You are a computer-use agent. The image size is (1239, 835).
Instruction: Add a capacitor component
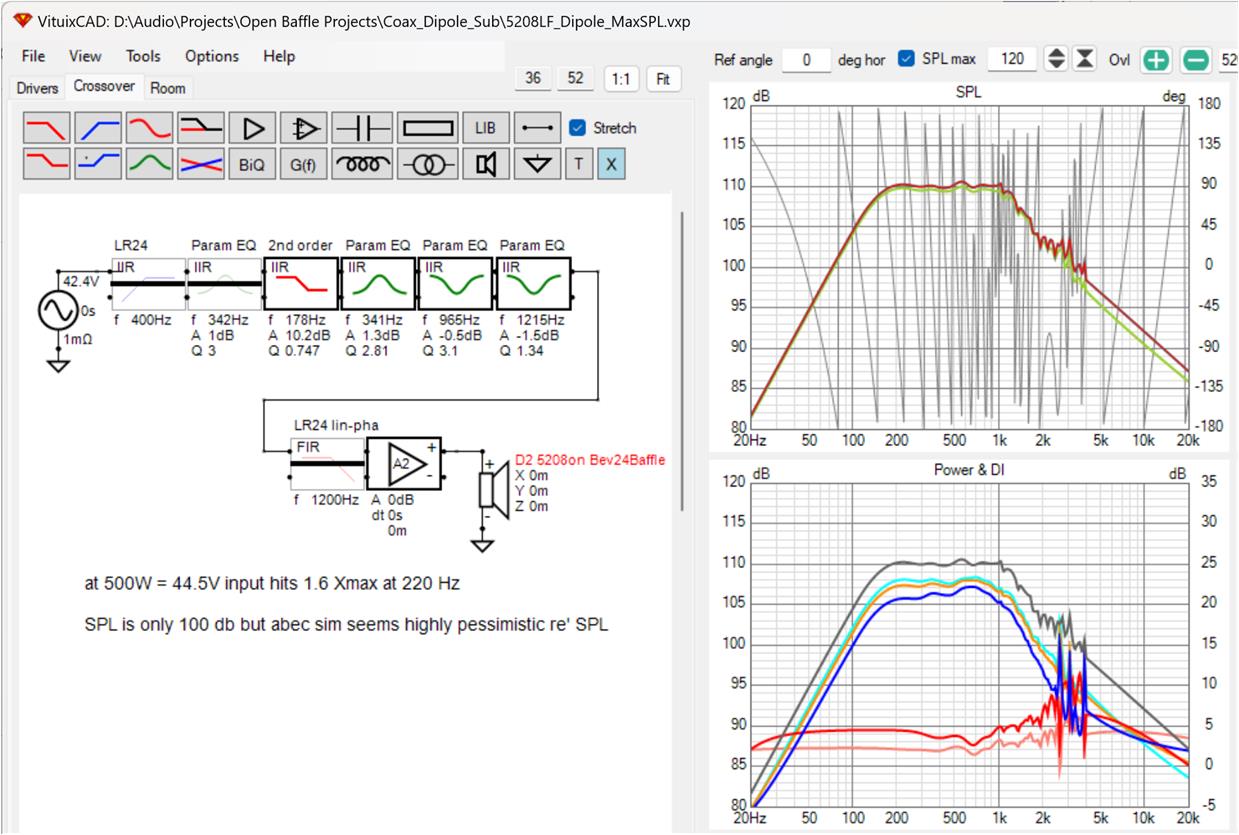pos(363,128)
